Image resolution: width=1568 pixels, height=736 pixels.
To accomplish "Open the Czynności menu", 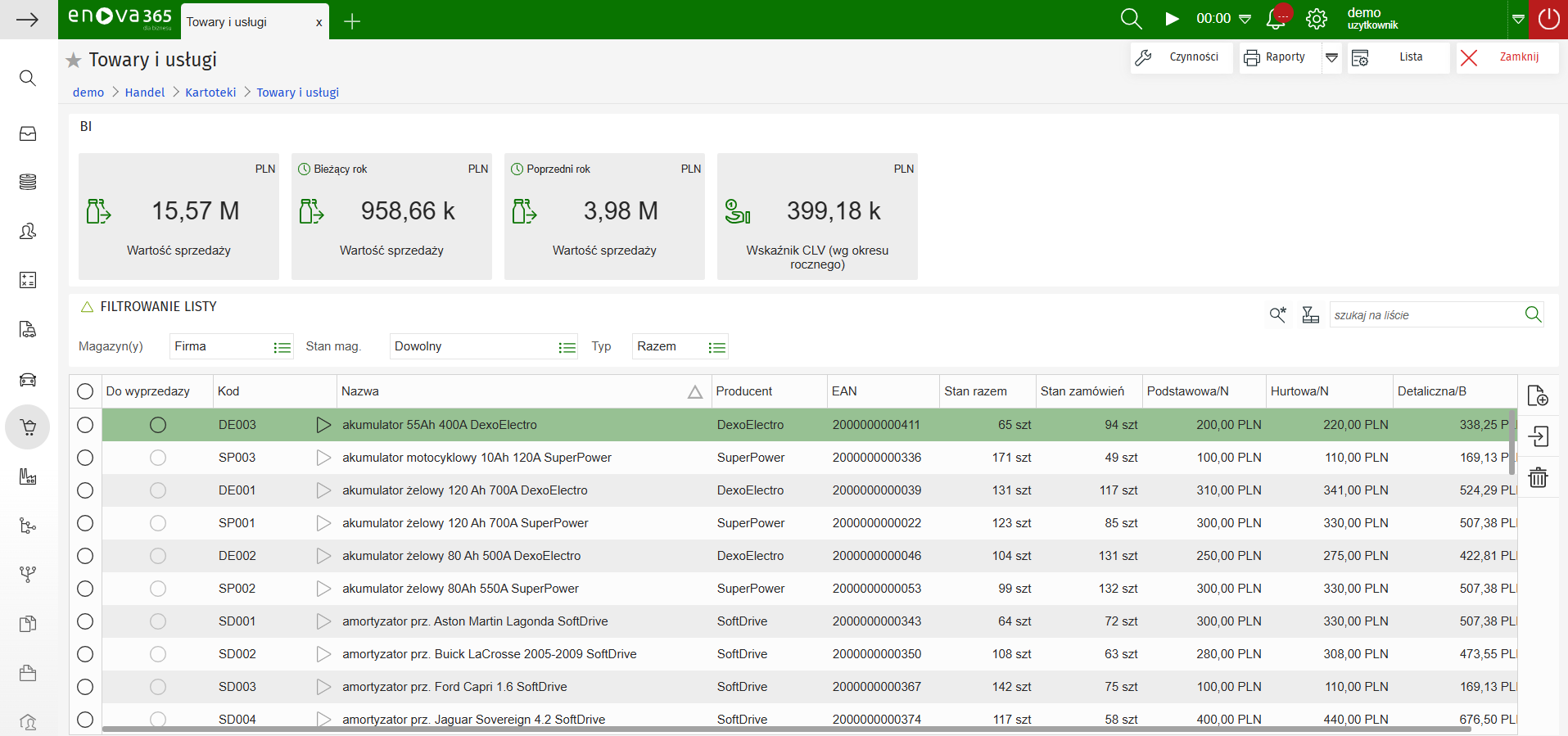I will click(1182, 57).
